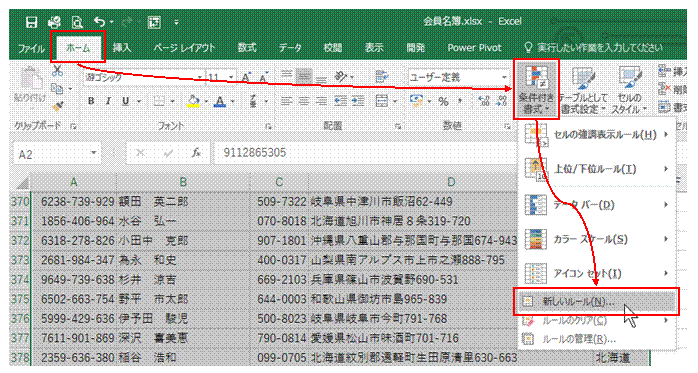Click the 実行したい作業を入力してください search box

click(x=594, y=48)
